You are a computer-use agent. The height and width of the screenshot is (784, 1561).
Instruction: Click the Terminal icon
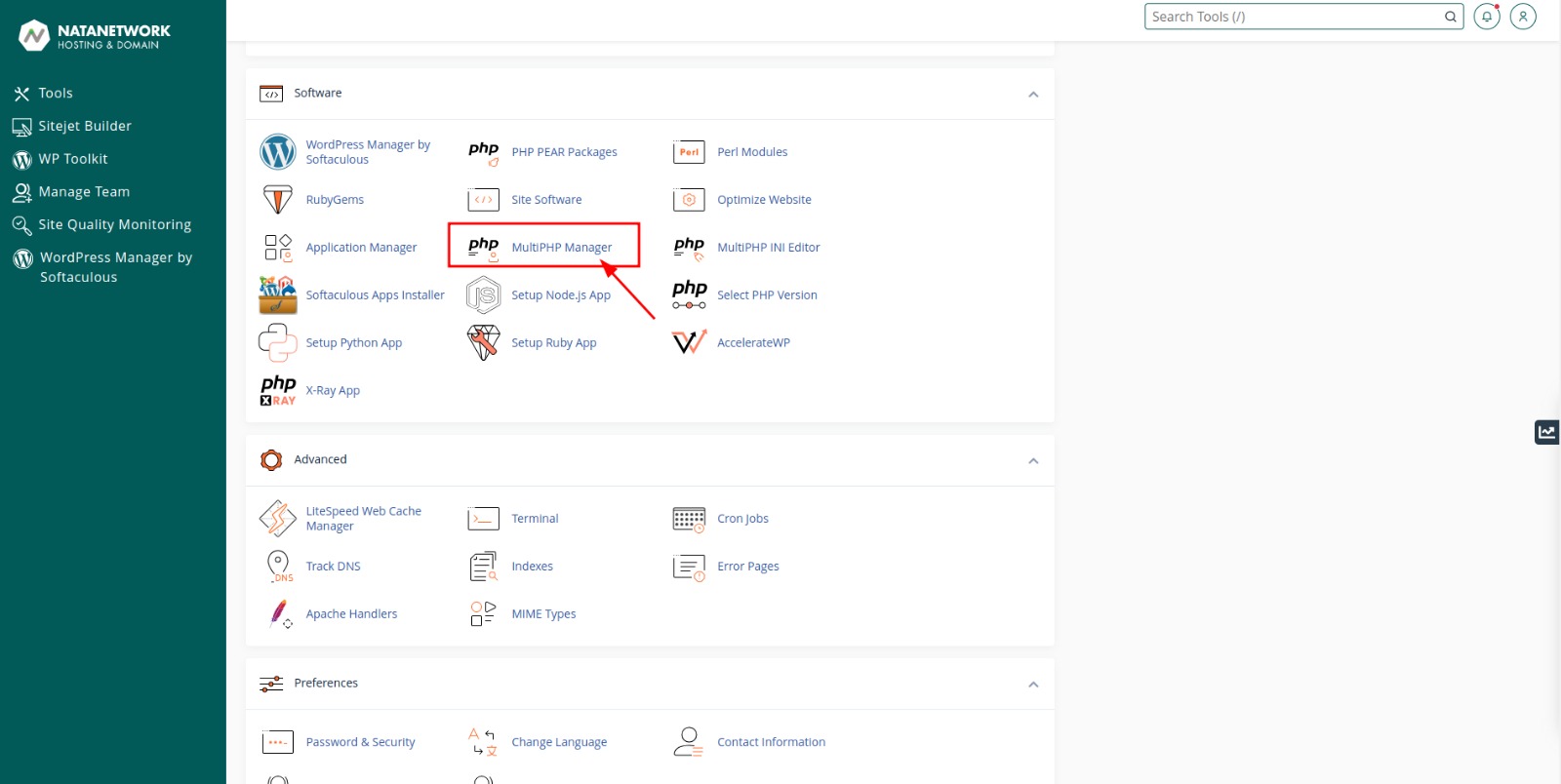484,519
